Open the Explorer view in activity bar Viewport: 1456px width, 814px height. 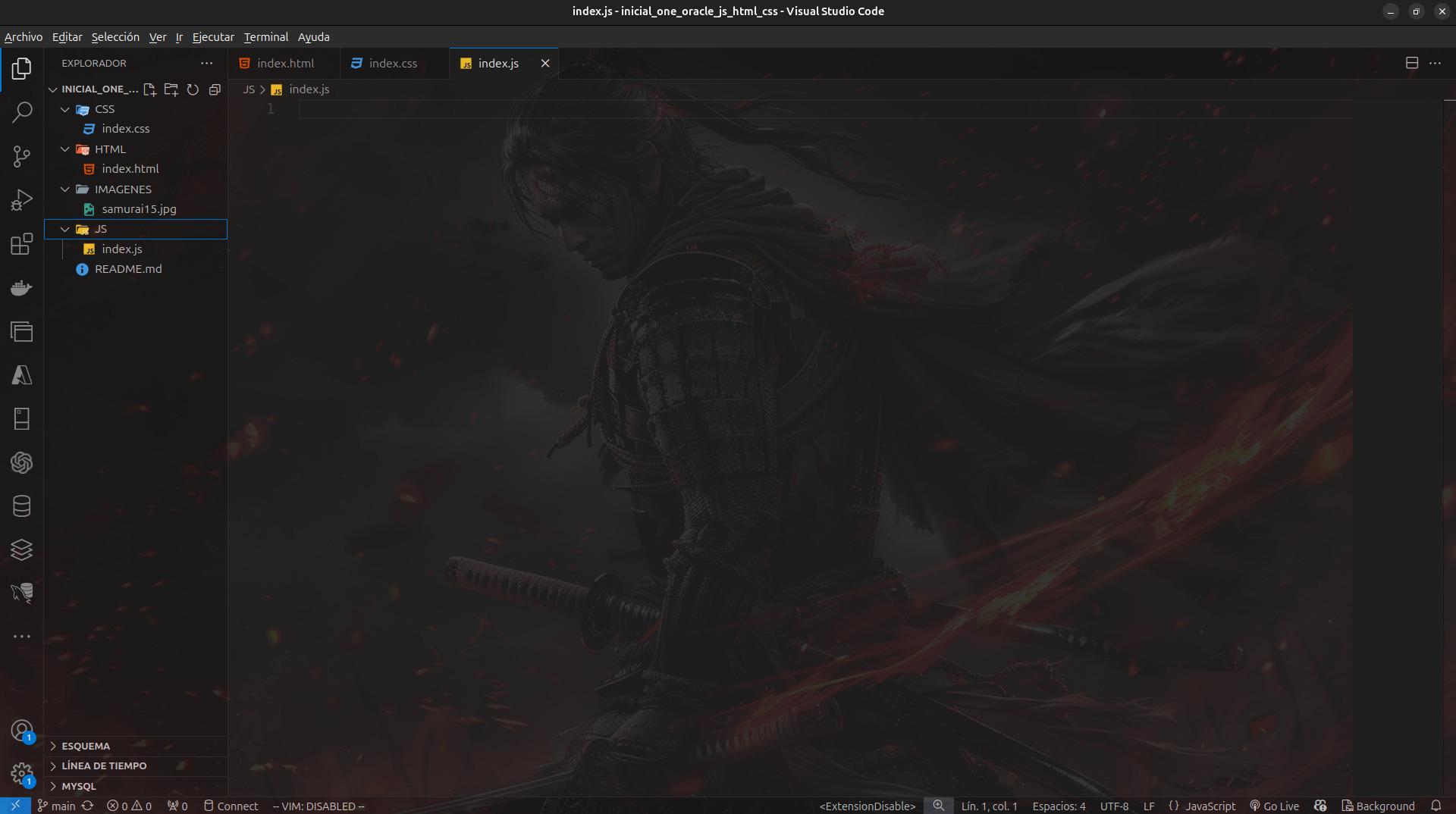21,69
